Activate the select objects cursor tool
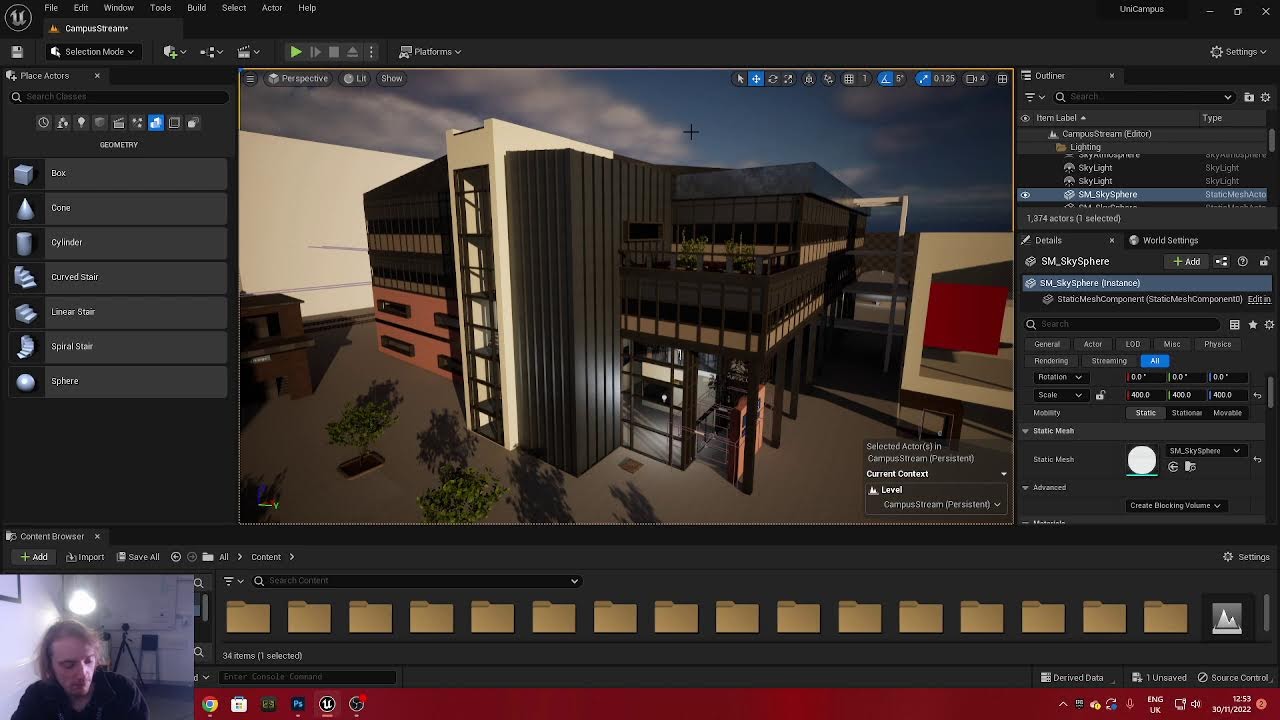This screenshot has width=1280, height=720. tap(740, 78)
